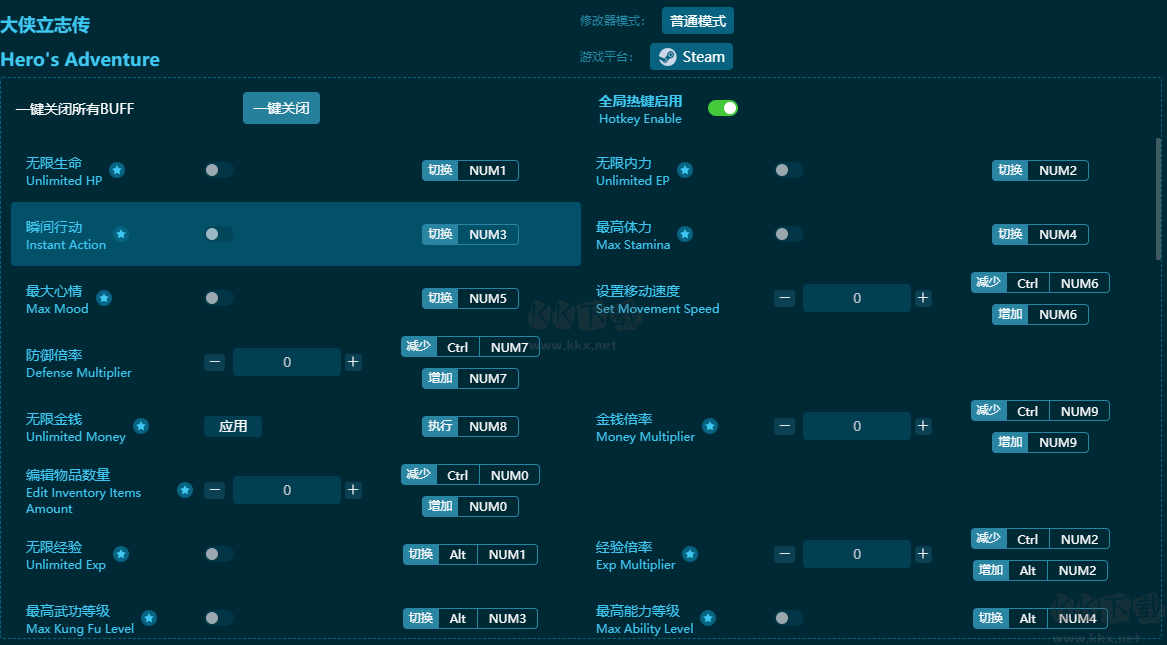Click the NUM8 hotkey for Unlimited Money

[470, 426]
